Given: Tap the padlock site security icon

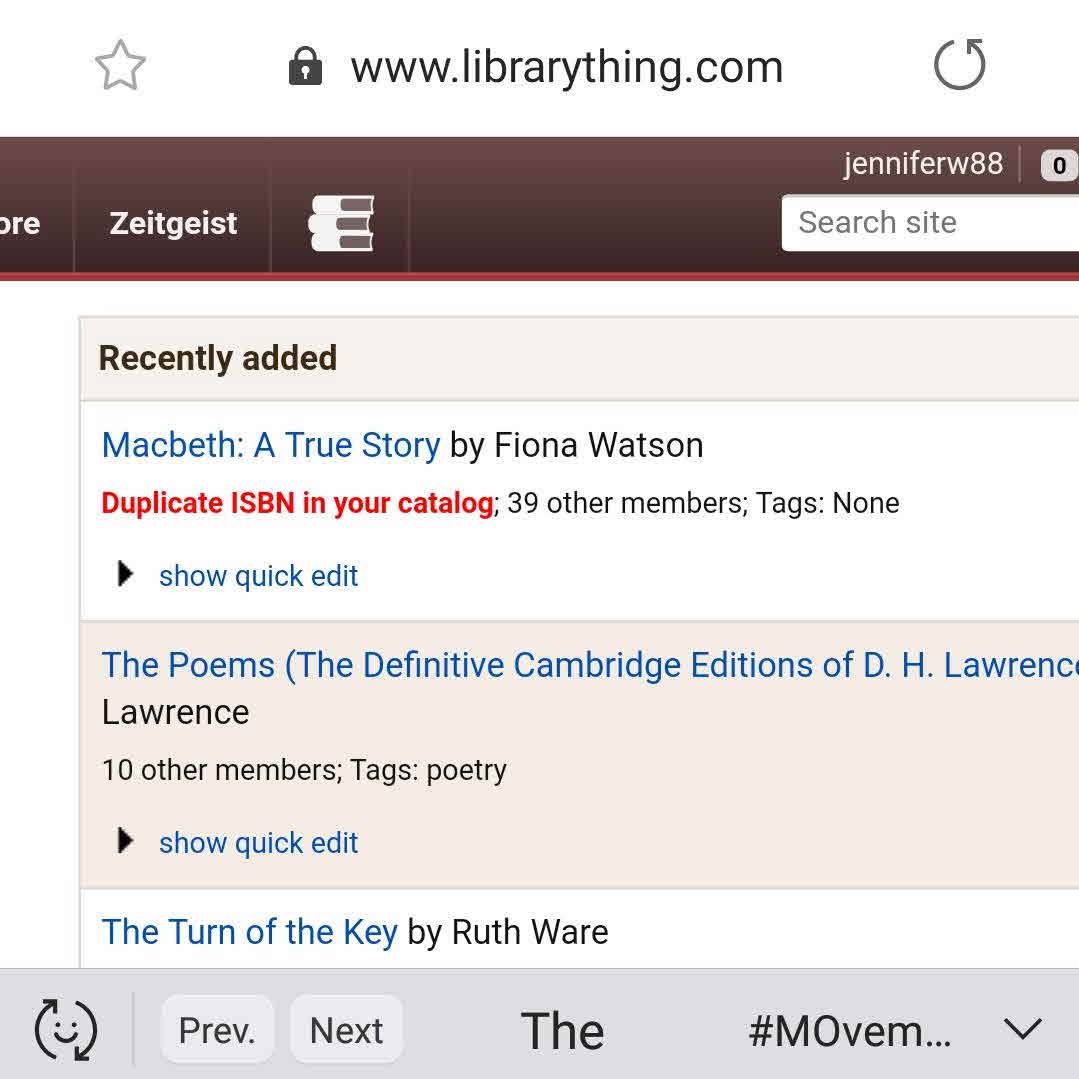Looking at the screenshot, I should [305, 68].
